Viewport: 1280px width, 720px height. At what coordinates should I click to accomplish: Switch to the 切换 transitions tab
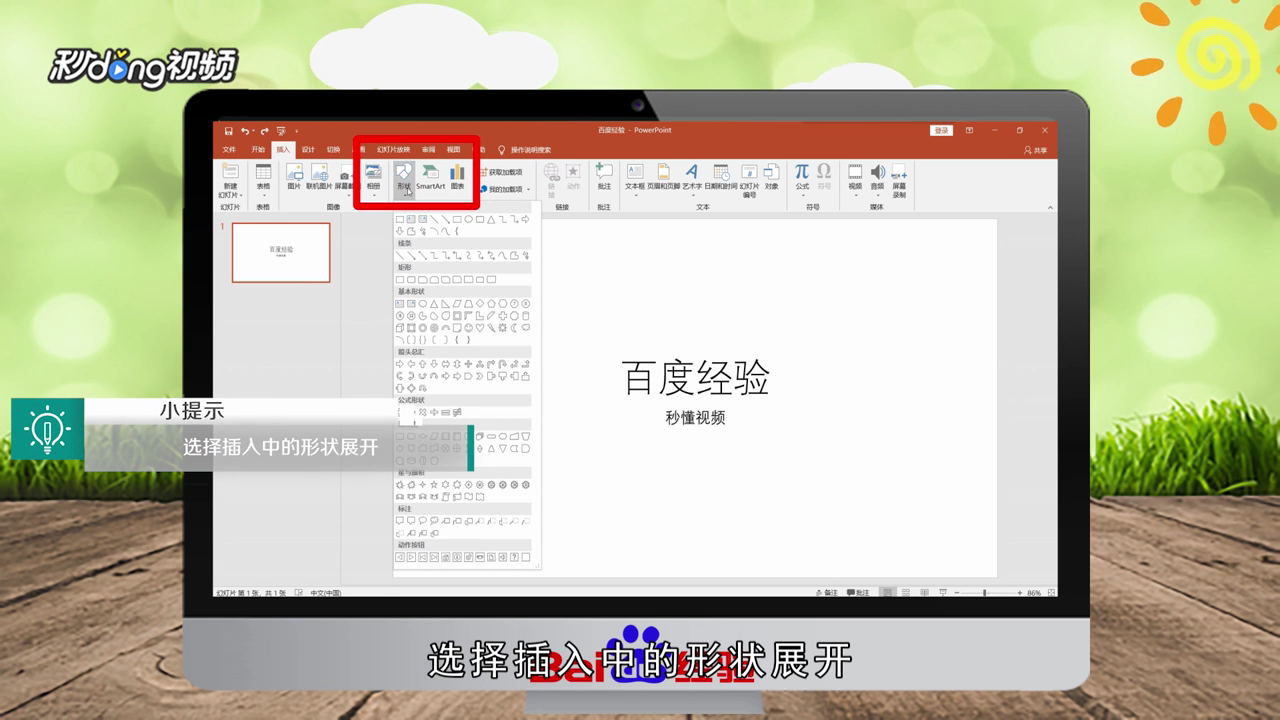pos(333,150)
